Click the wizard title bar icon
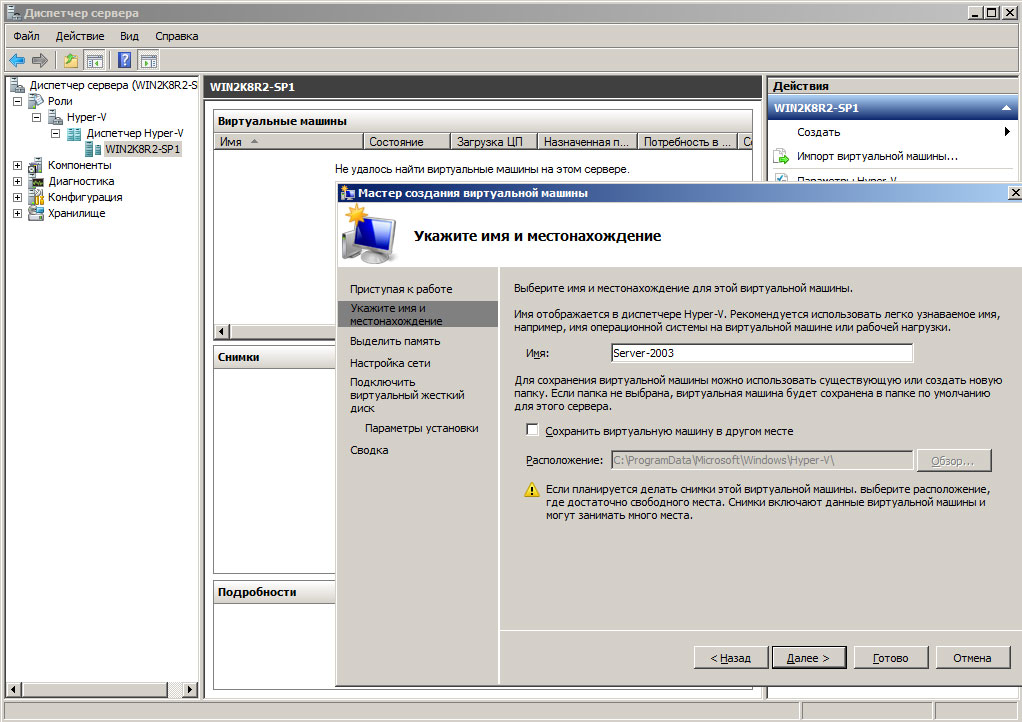The width and height of the screenshot is (1022, 722). click(x=348, y=193)
